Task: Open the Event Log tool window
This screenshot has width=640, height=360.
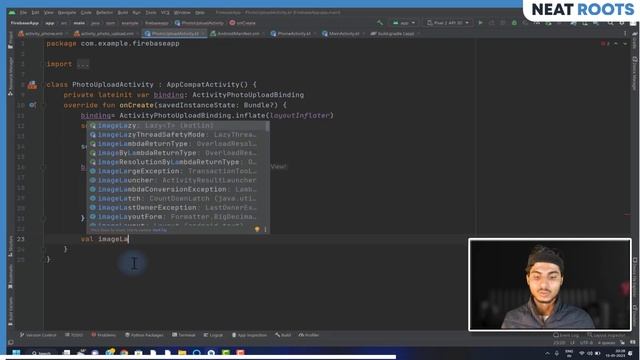Action: (x=566, y=335)
